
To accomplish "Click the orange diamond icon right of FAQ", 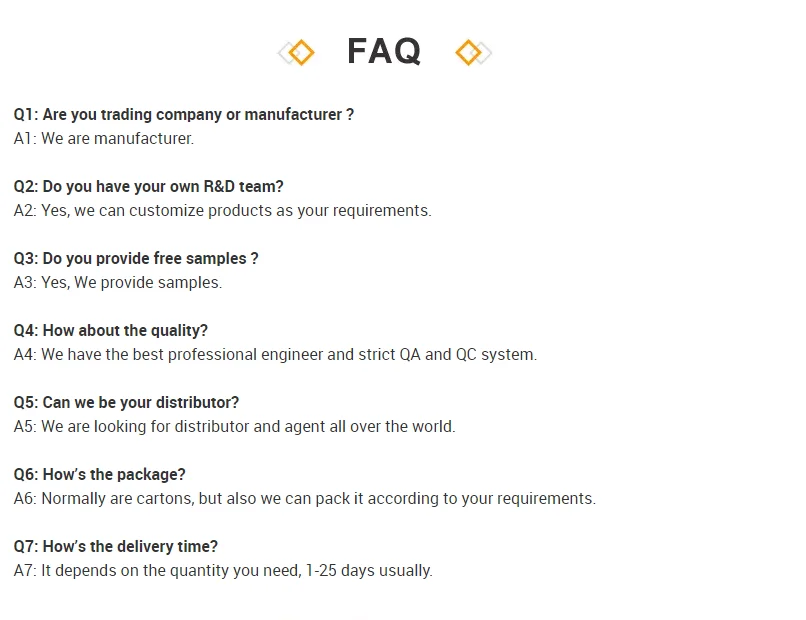I will (x=468, y=52).
